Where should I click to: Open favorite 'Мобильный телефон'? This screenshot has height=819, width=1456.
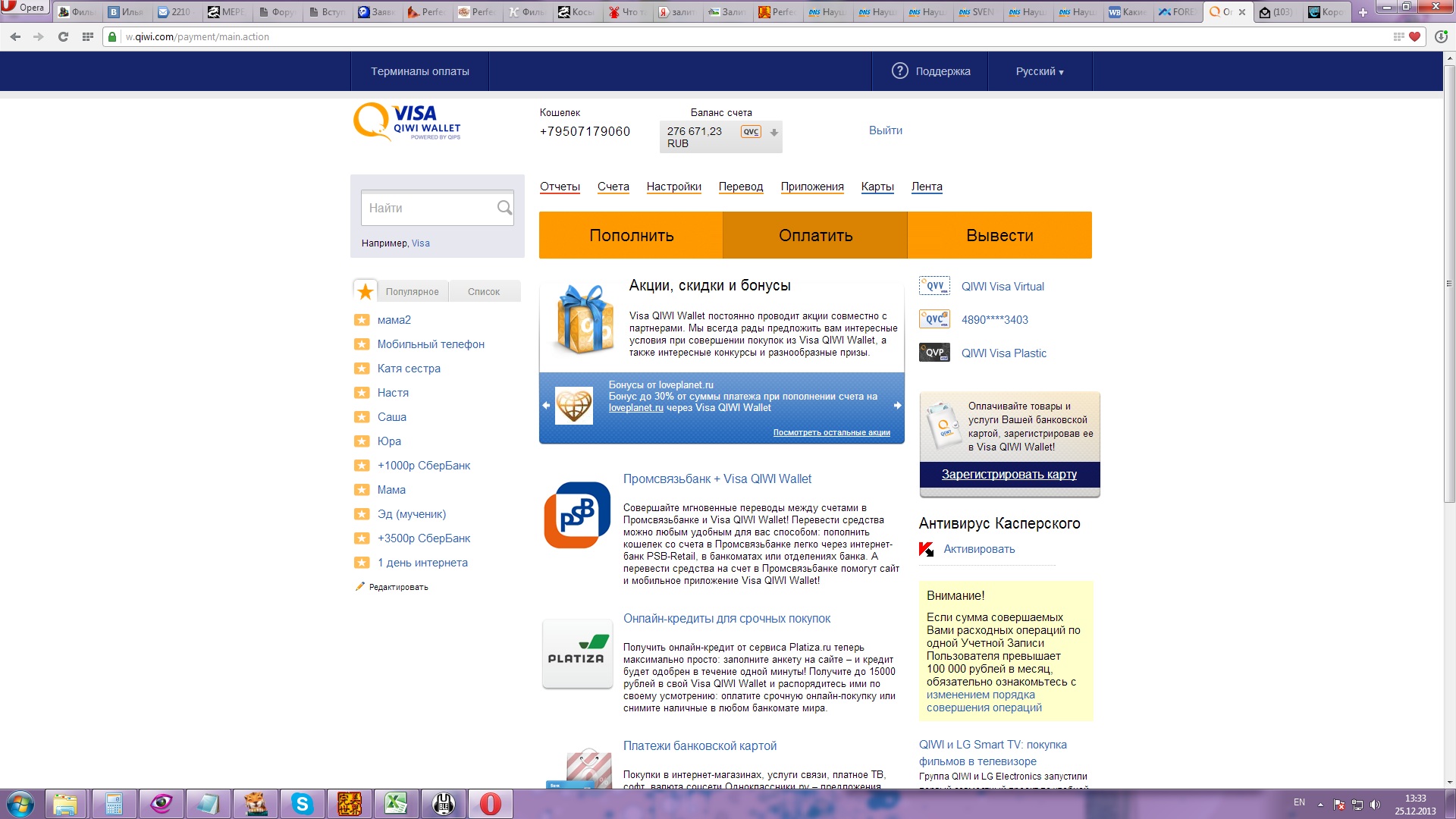coord(431,344)
